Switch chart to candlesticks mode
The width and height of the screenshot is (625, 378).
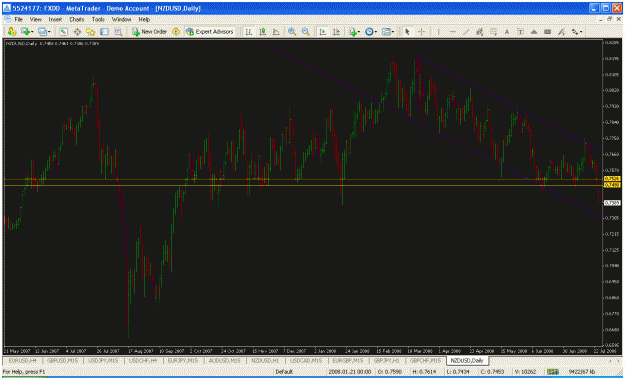tap(262, 32)
